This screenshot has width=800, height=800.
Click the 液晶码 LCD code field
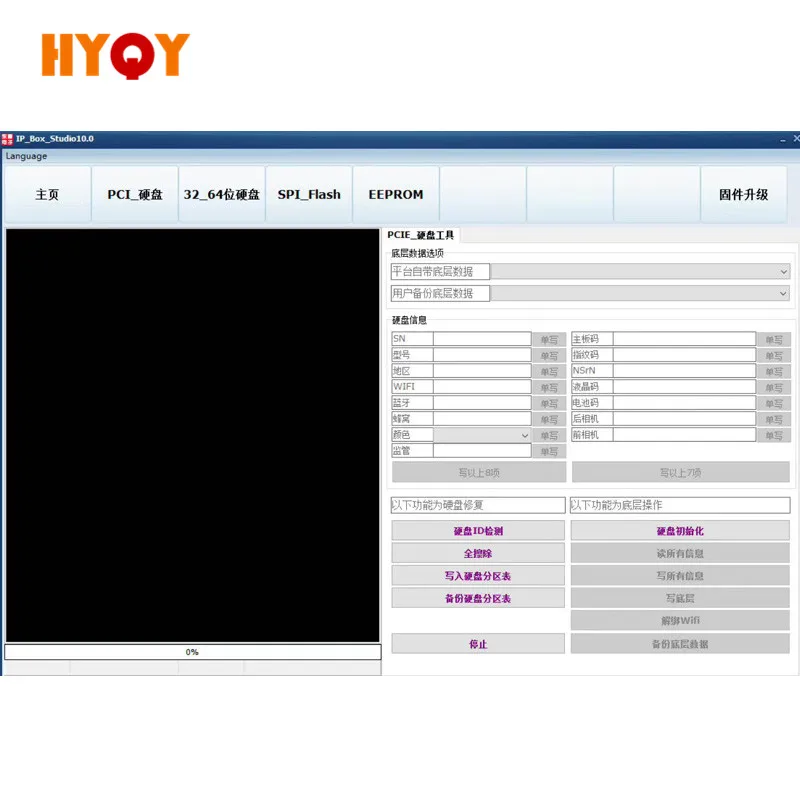pos(684,387)
